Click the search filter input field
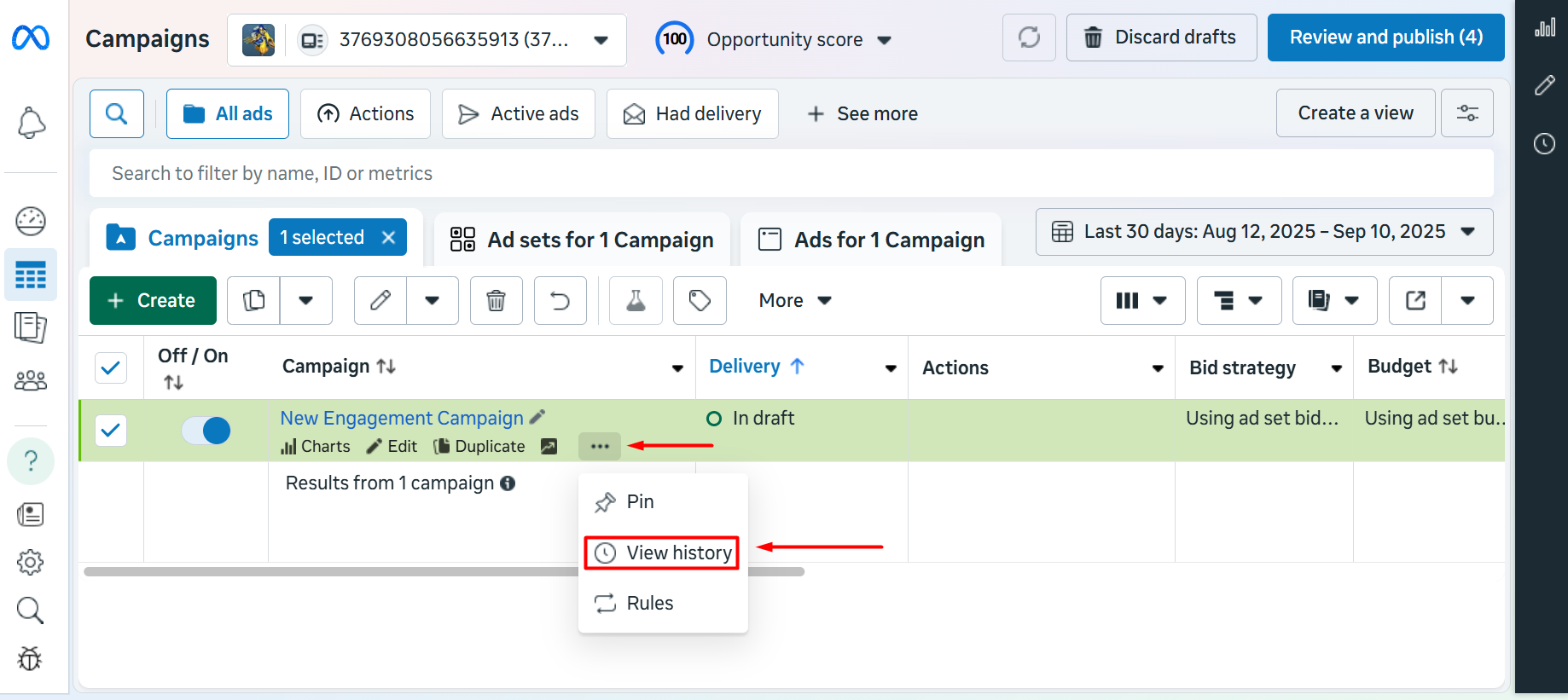The height and width of the screenshot is (700, 1568). click(x=791, y=173)
